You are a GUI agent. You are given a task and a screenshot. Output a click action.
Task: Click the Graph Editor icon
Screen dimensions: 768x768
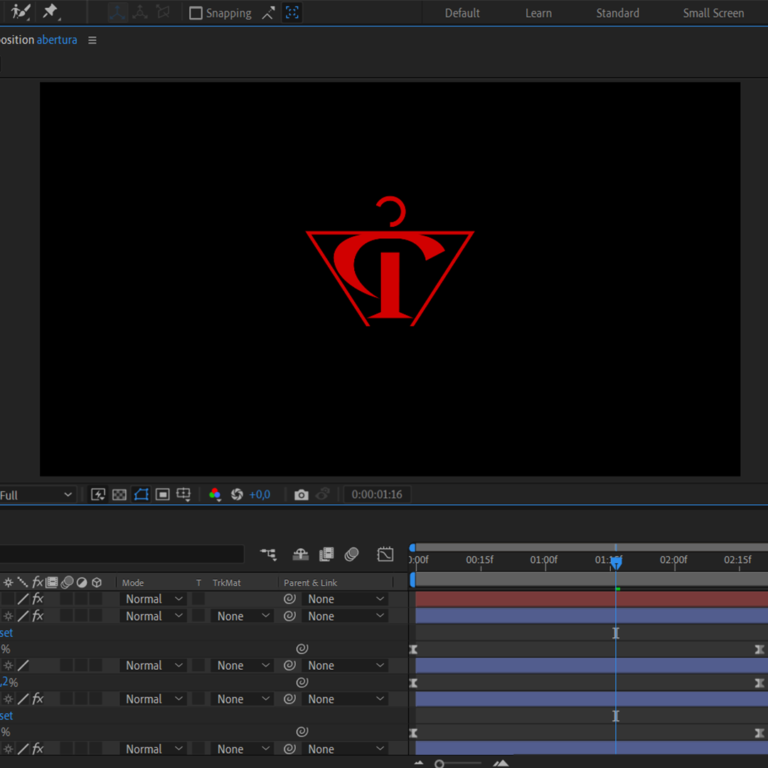(385, 555)
